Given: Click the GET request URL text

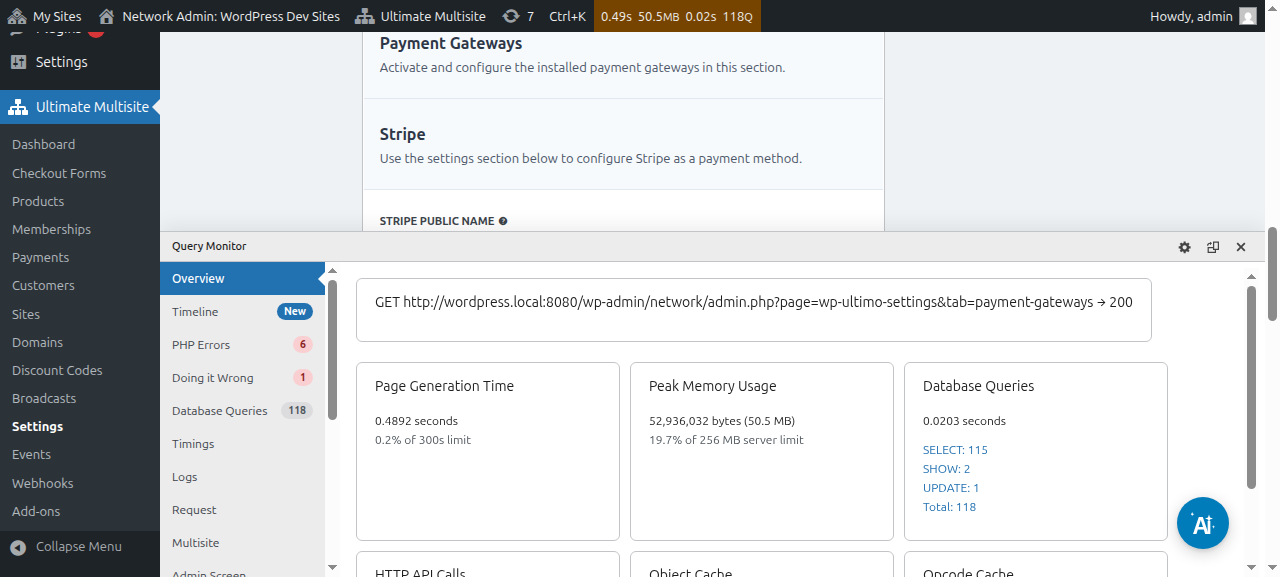Looking at the screenshot, I should (754, 302).
